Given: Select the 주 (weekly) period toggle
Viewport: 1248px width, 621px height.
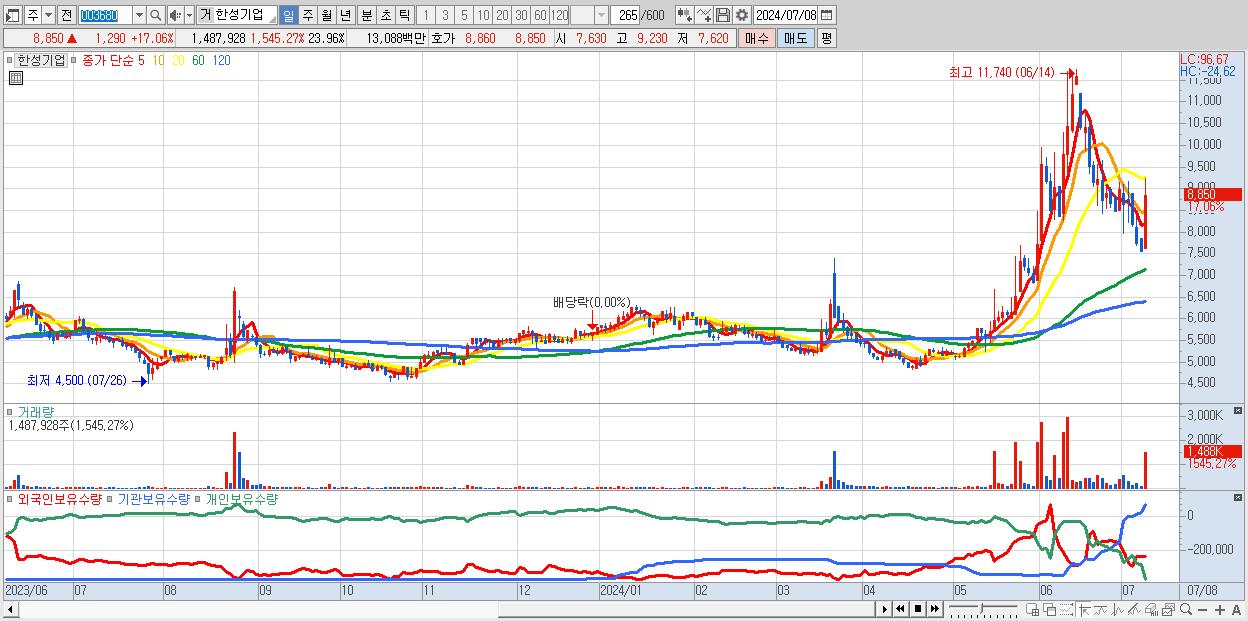Looking at the screenshot, I should coord(307,15).
